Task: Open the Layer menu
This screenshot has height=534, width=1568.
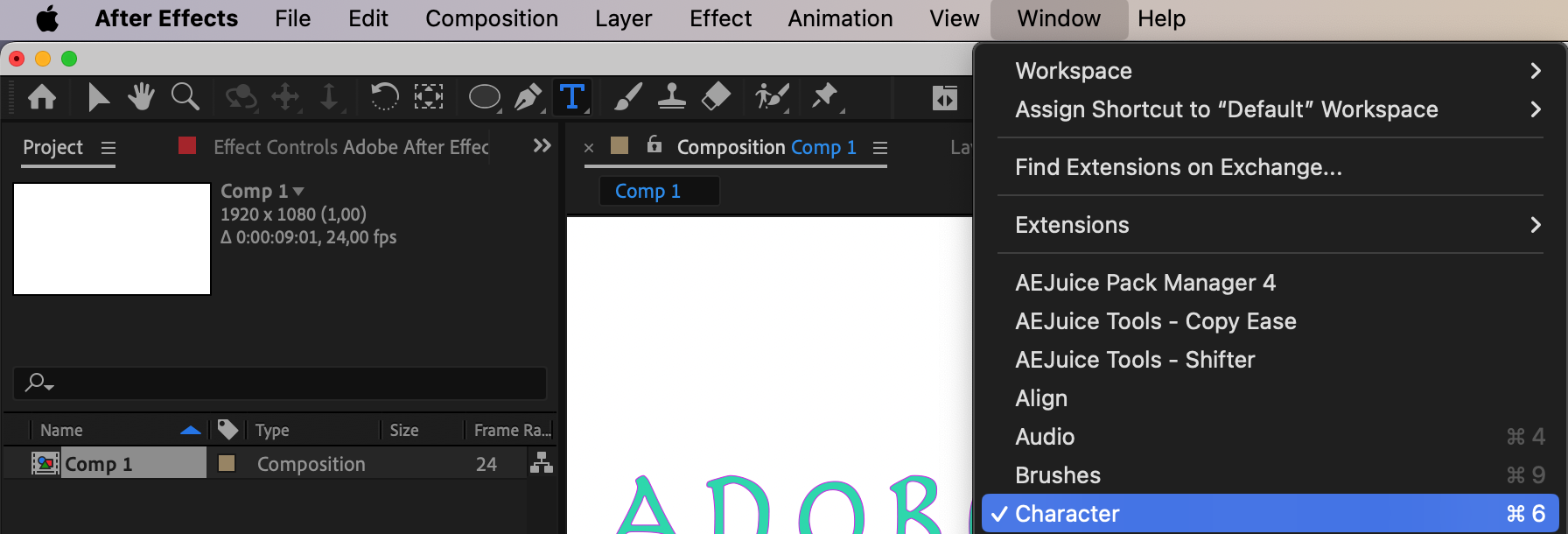Action: (x=624, y=18)
